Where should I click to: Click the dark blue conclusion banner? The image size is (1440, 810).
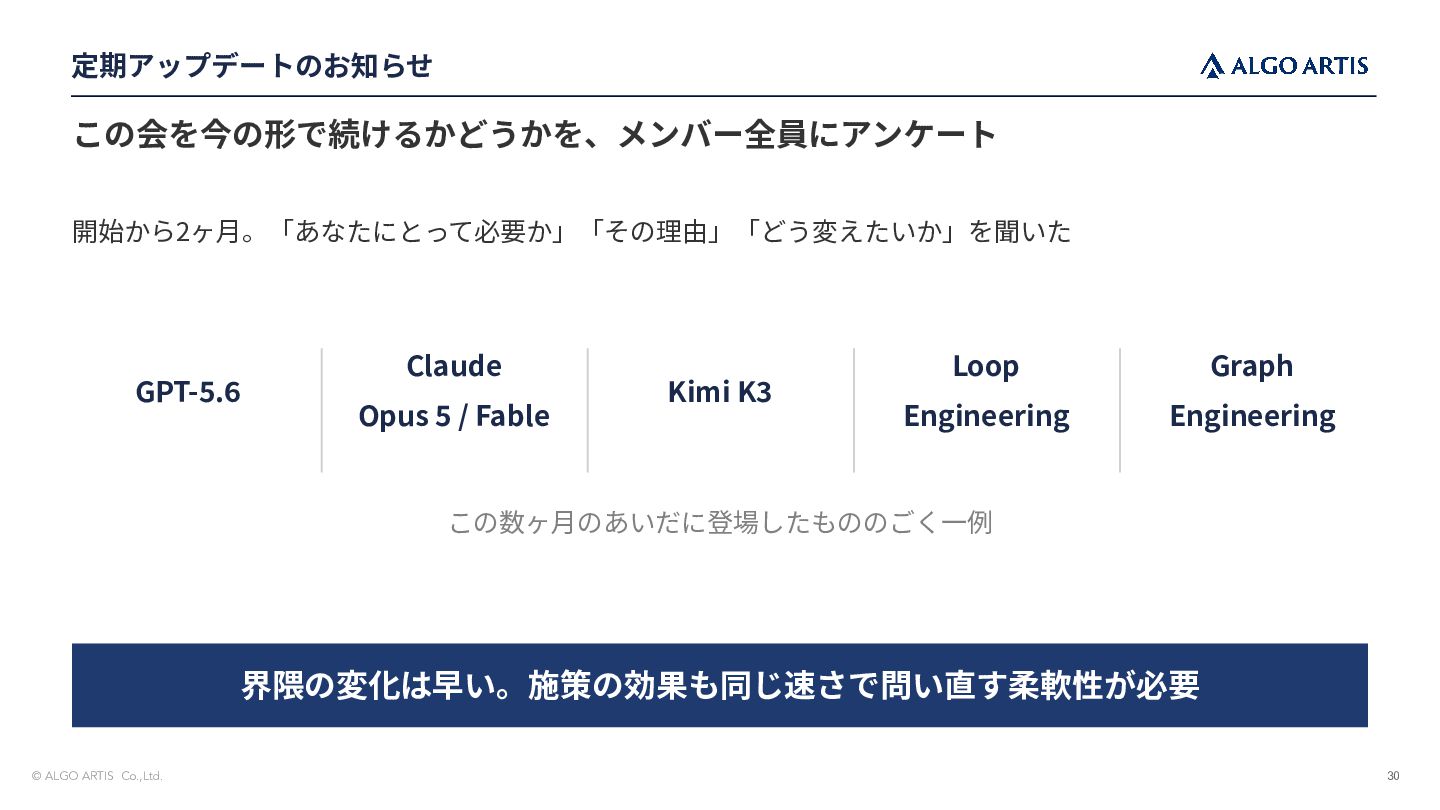(x=720, y=685)
